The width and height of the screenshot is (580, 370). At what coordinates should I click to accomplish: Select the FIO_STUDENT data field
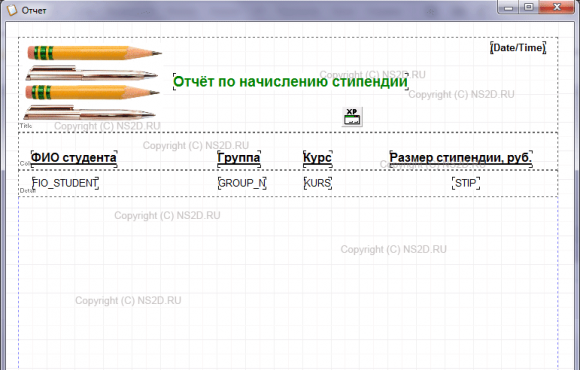tap(65, 183)
